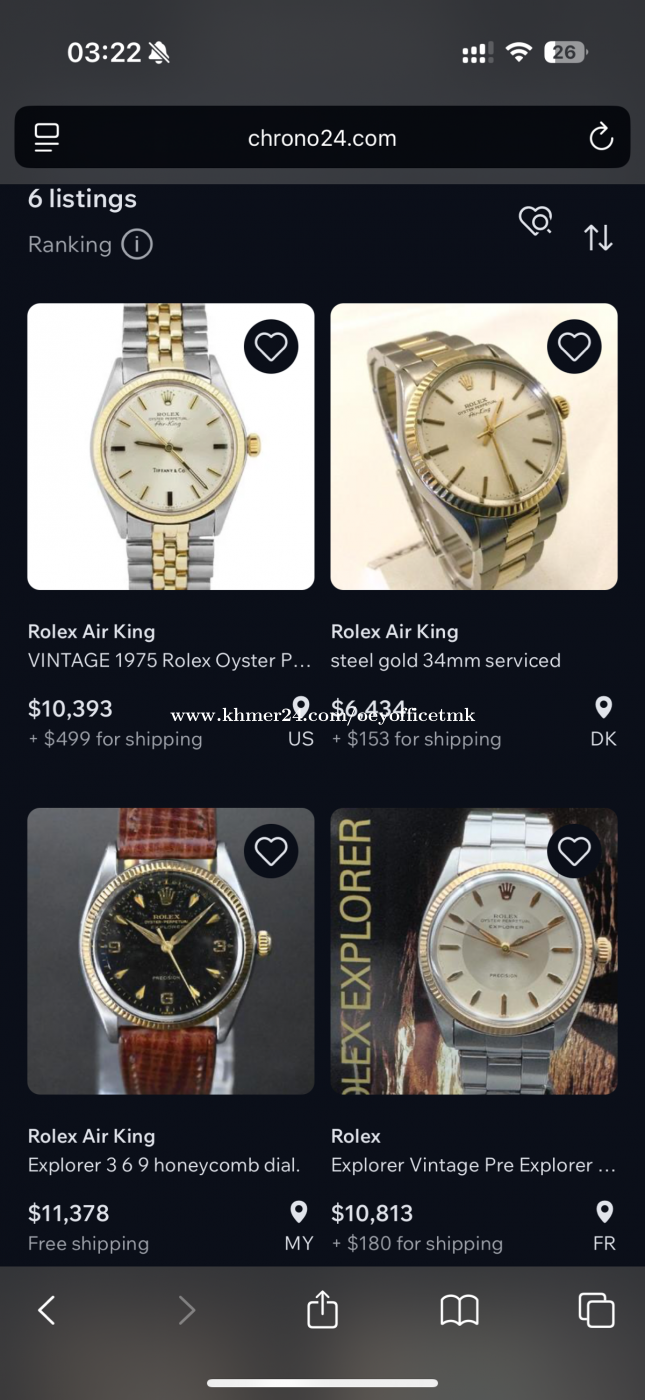Tap the FR location pin icon
Screen dimensions: 645x1400
pyautogui.click(x=604, y=1212)
